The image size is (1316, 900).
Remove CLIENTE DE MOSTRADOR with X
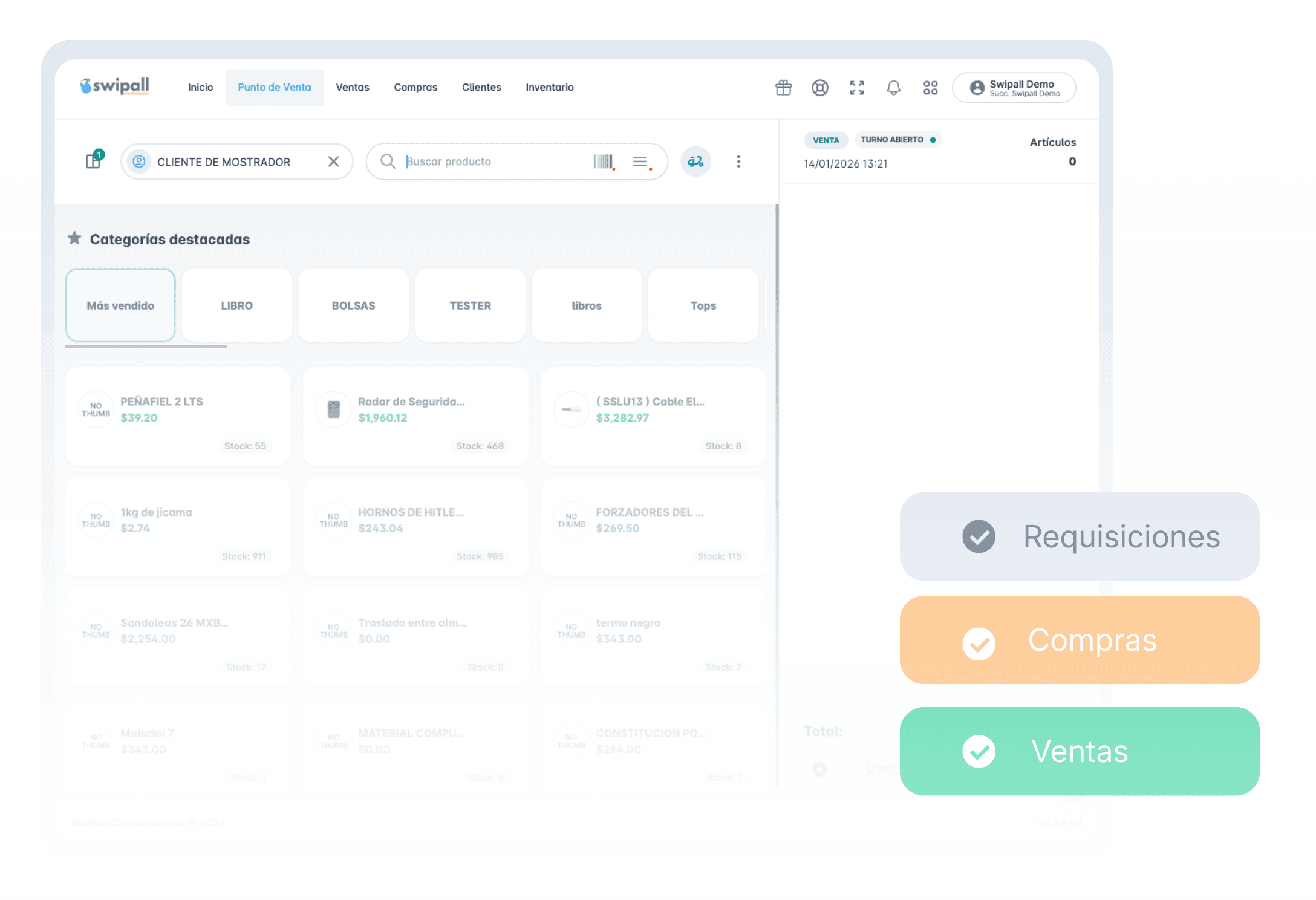point(333,161)
